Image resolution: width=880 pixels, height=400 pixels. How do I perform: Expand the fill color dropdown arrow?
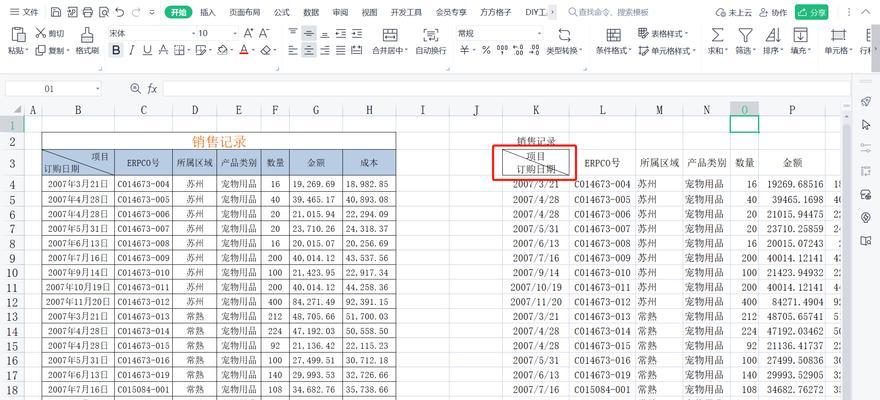click(x=232, y=50)
